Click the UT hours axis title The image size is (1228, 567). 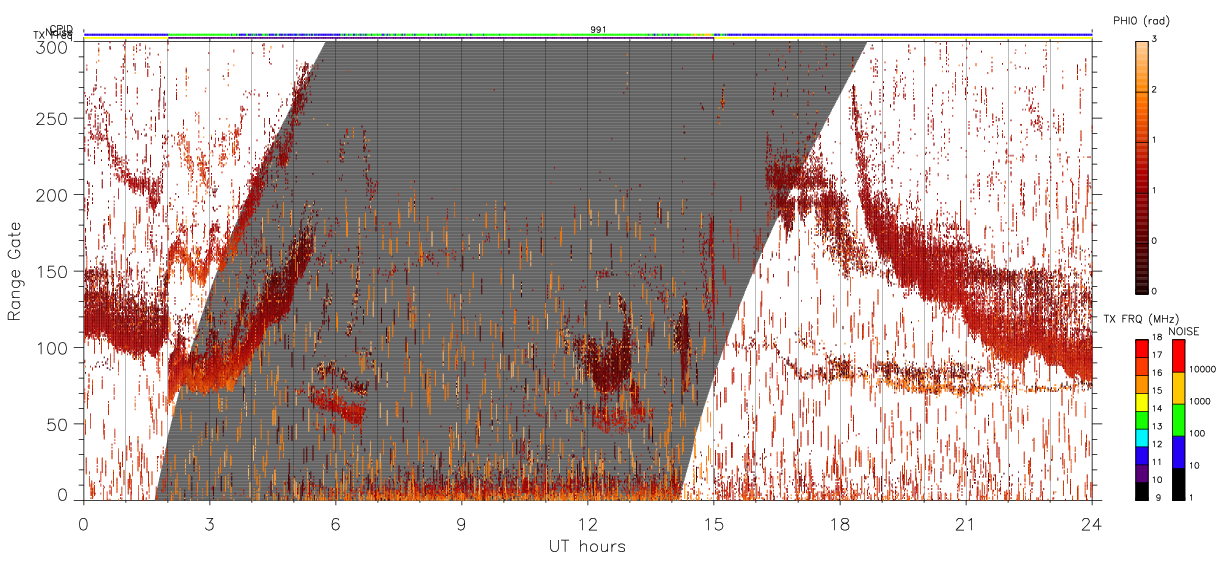click(x=587, y=546)
